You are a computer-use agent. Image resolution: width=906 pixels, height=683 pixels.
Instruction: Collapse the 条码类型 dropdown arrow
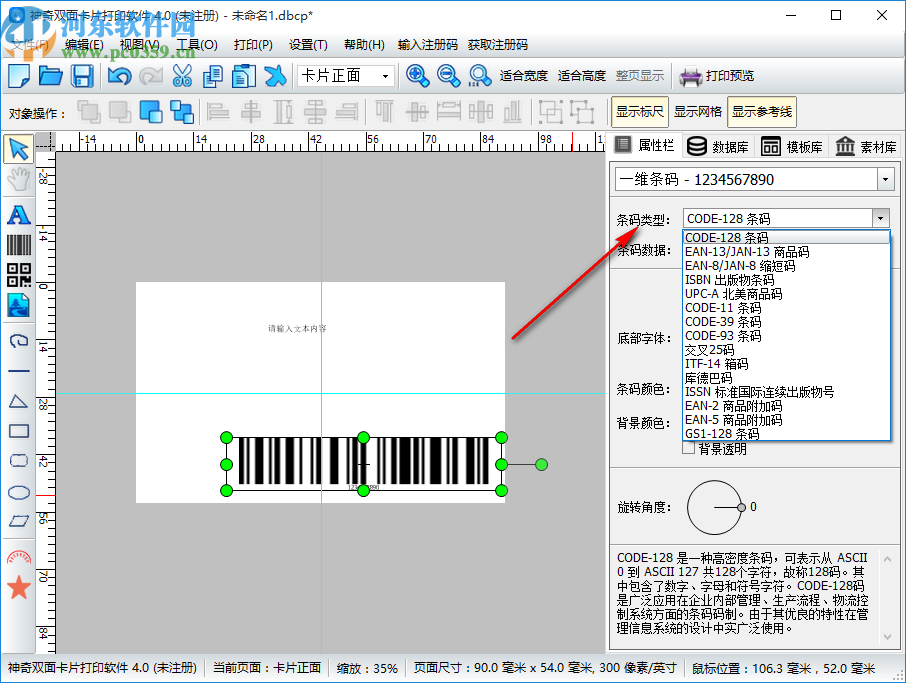tap(880, 218)
